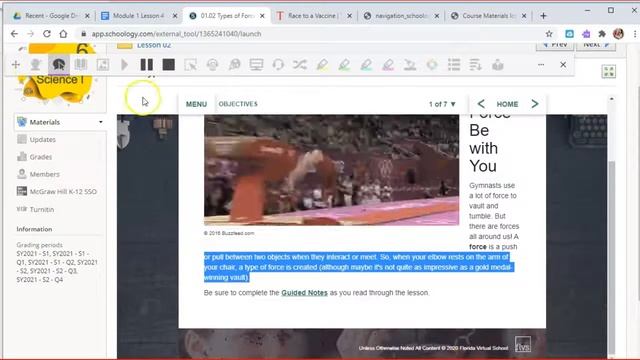Viewport: 640px width, 360px height.
Task: Click the play button in reader toolbar
Action: [124, 64]
